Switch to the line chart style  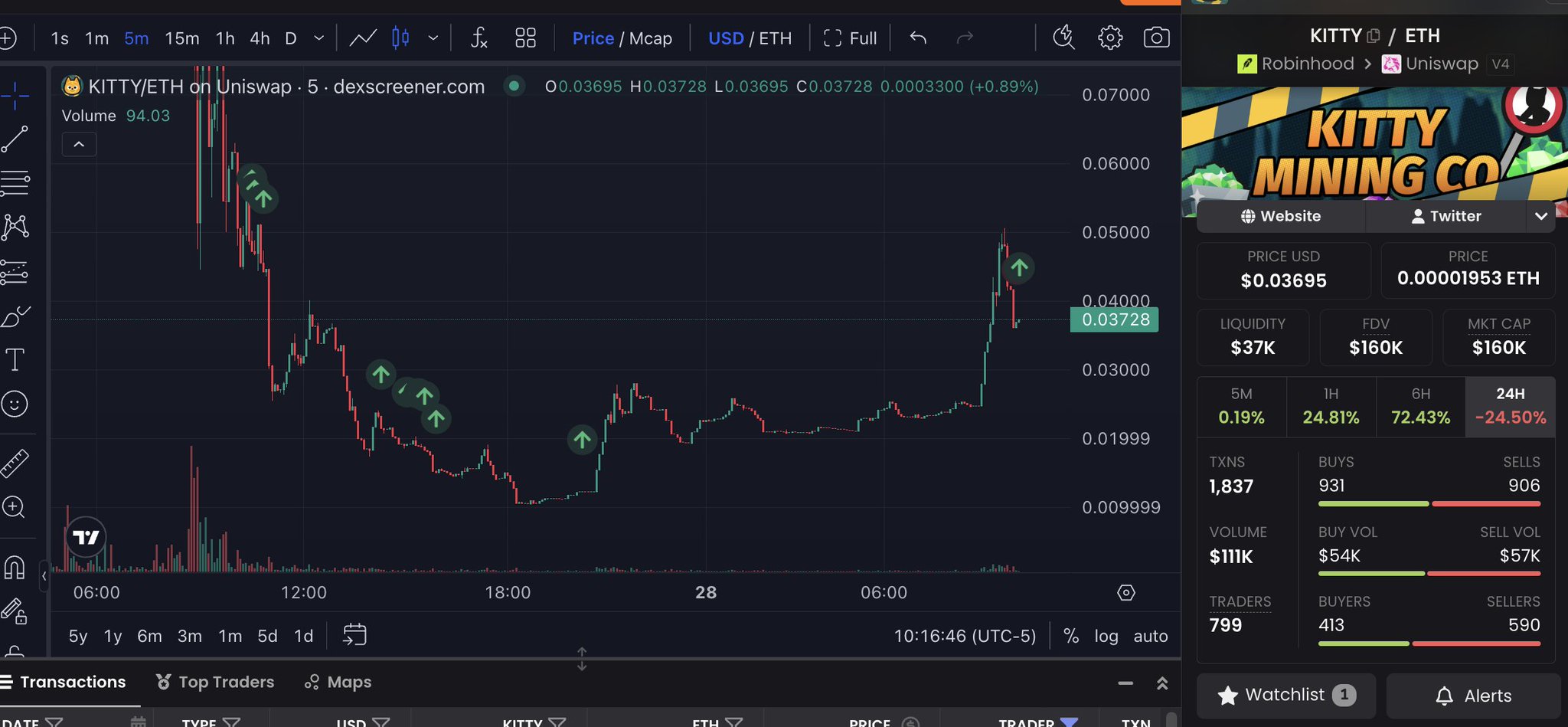[363, 38]
